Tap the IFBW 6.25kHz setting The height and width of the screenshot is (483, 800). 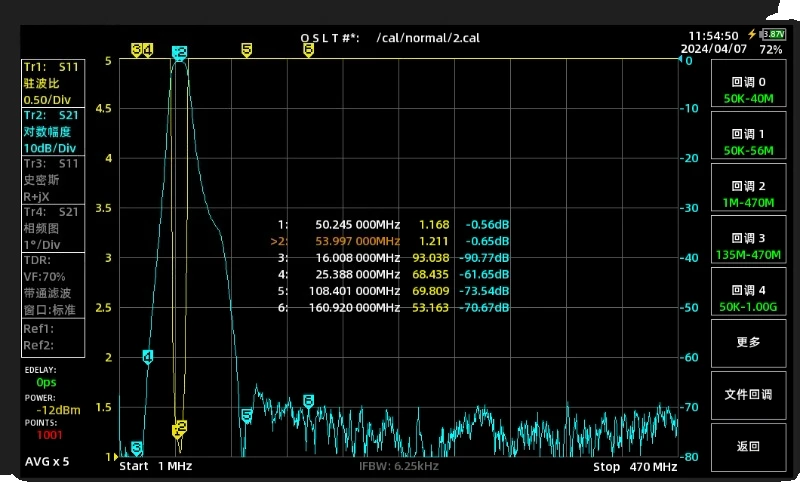click(399, 466)
